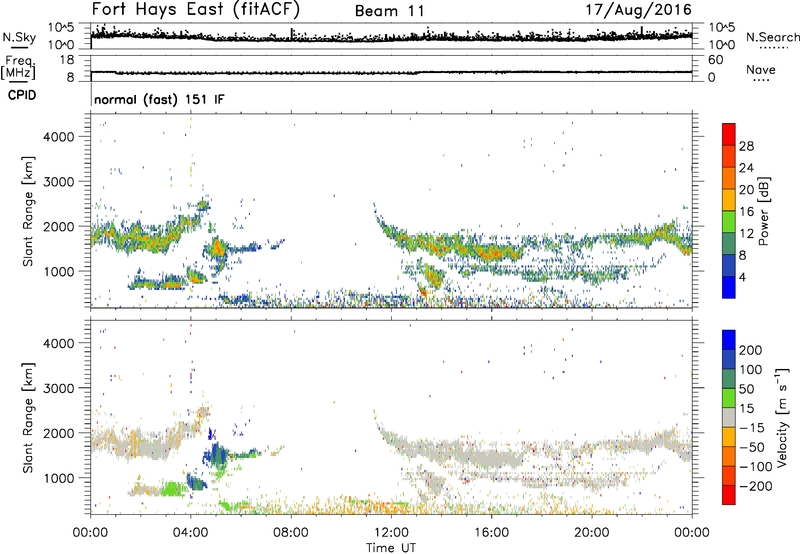Click the red swatch in the Velocity colorbar
800x554 pixels.
tap(729, 495)
